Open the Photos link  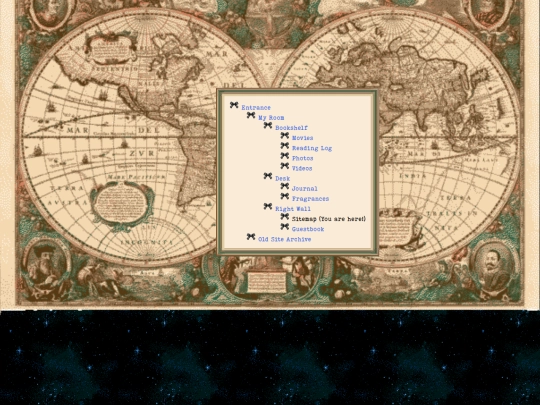coord(303,158)
